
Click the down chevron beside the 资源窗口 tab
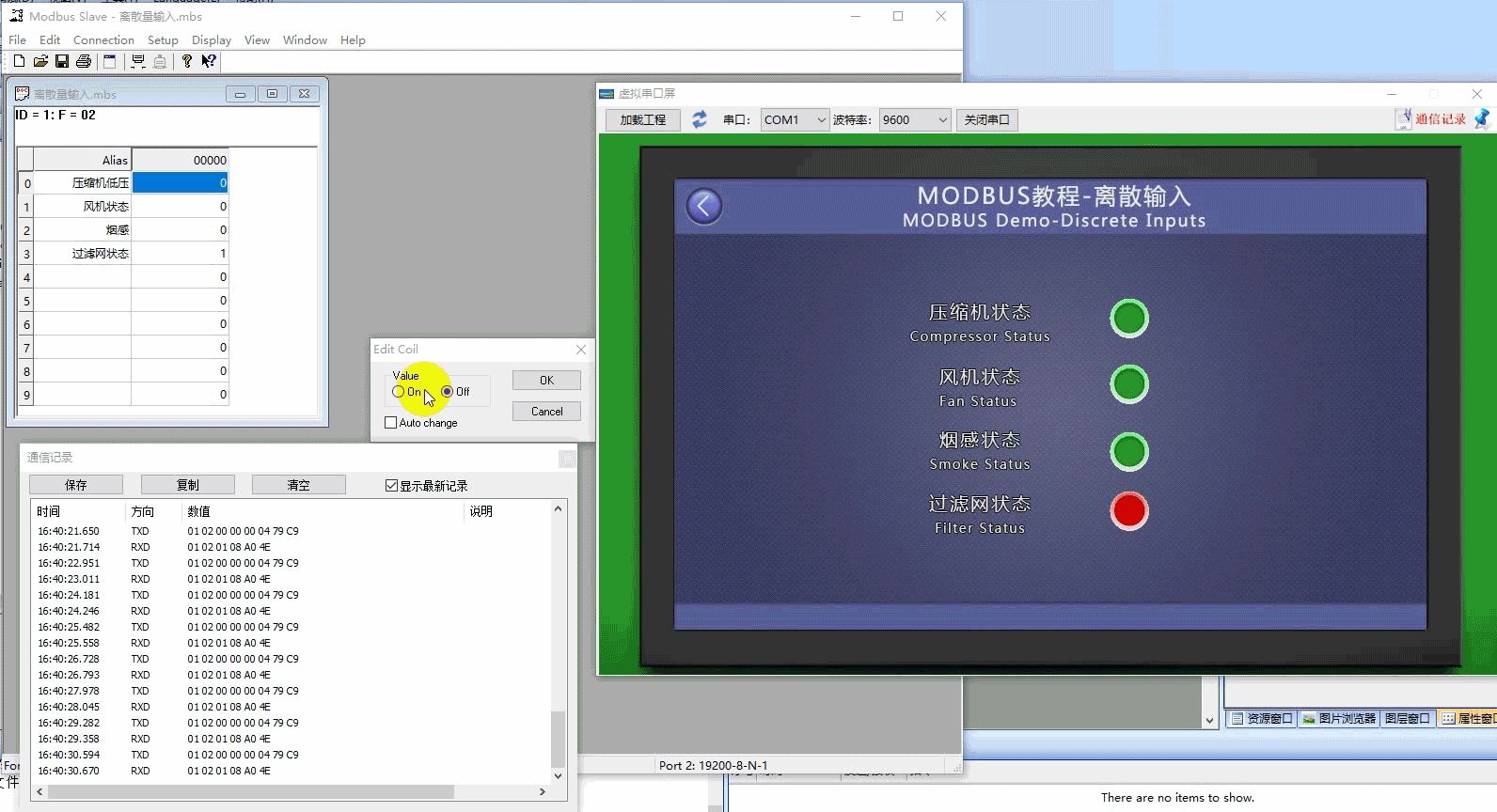click(x=1209, y=721)
